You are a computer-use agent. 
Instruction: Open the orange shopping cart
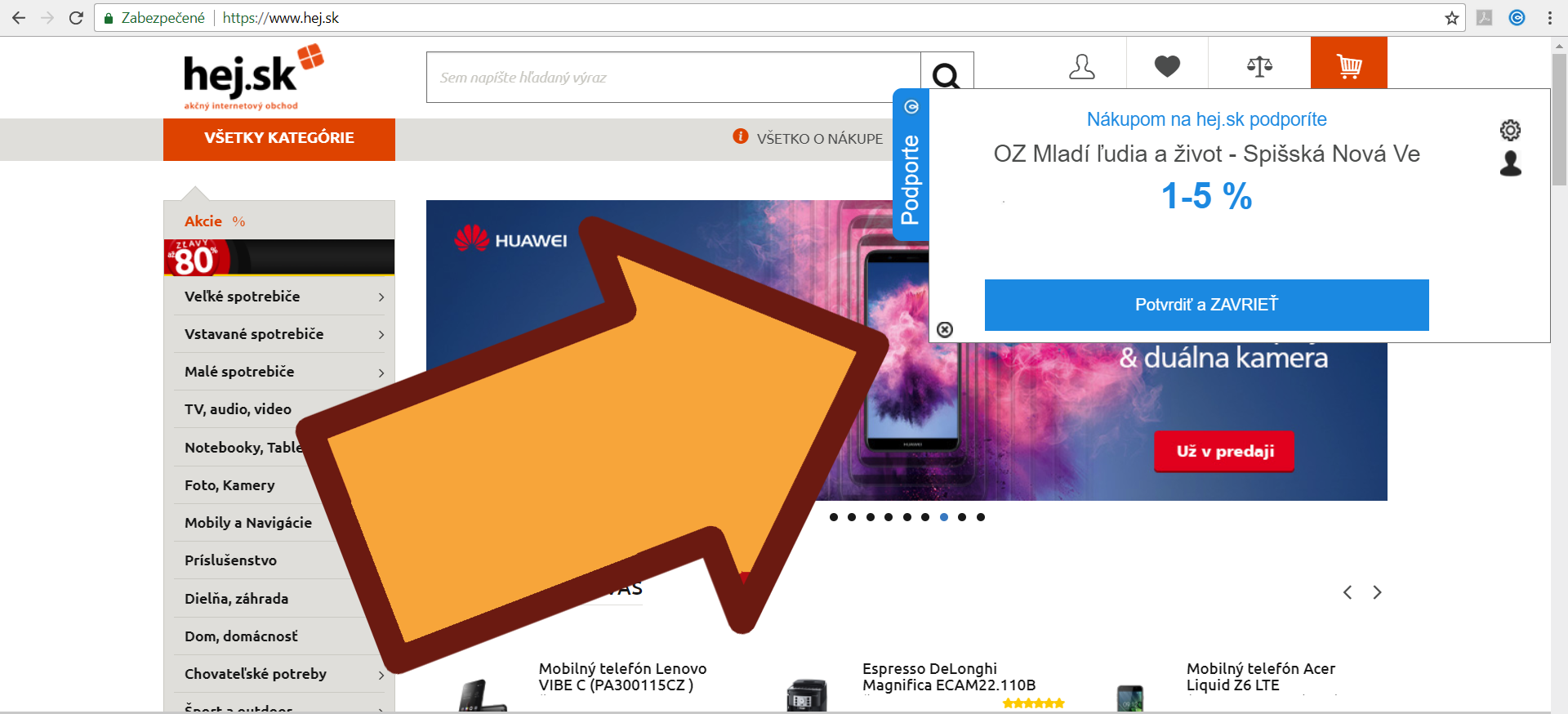[x=1349, y=63]
